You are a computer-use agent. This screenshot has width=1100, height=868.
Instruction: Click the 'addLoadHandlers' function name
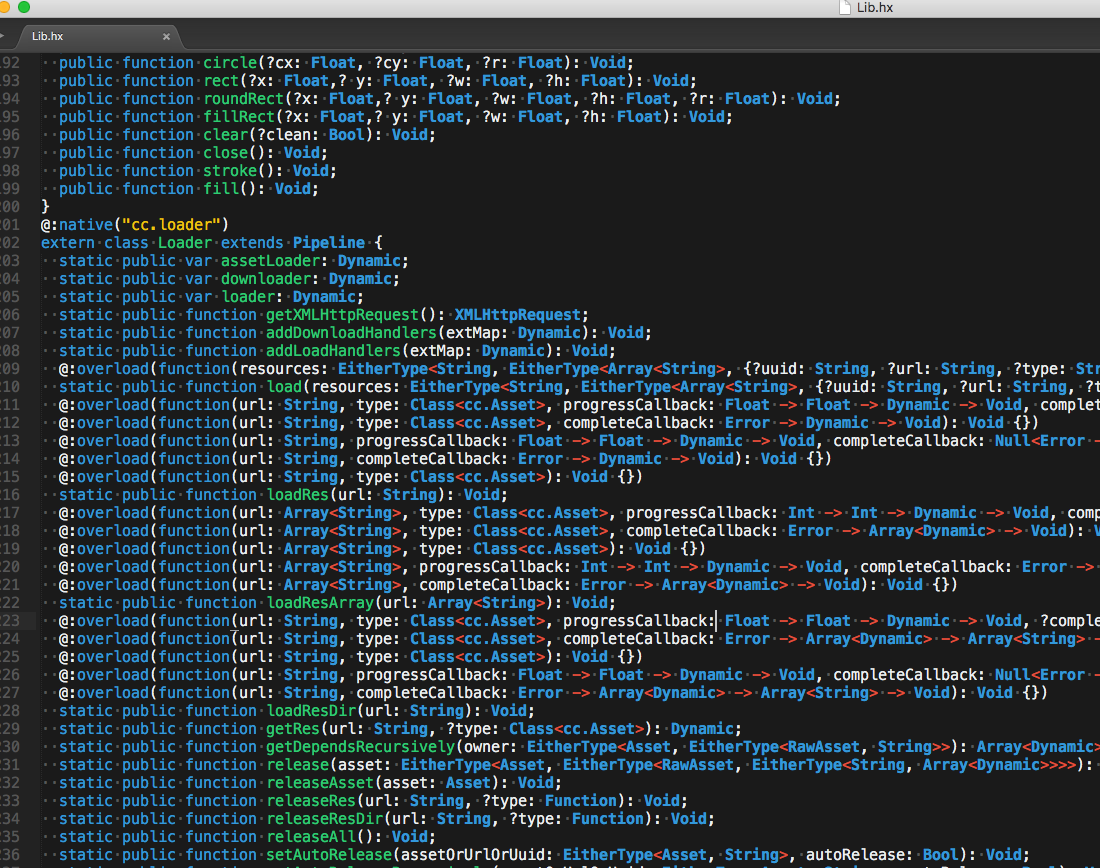point(333,351)
